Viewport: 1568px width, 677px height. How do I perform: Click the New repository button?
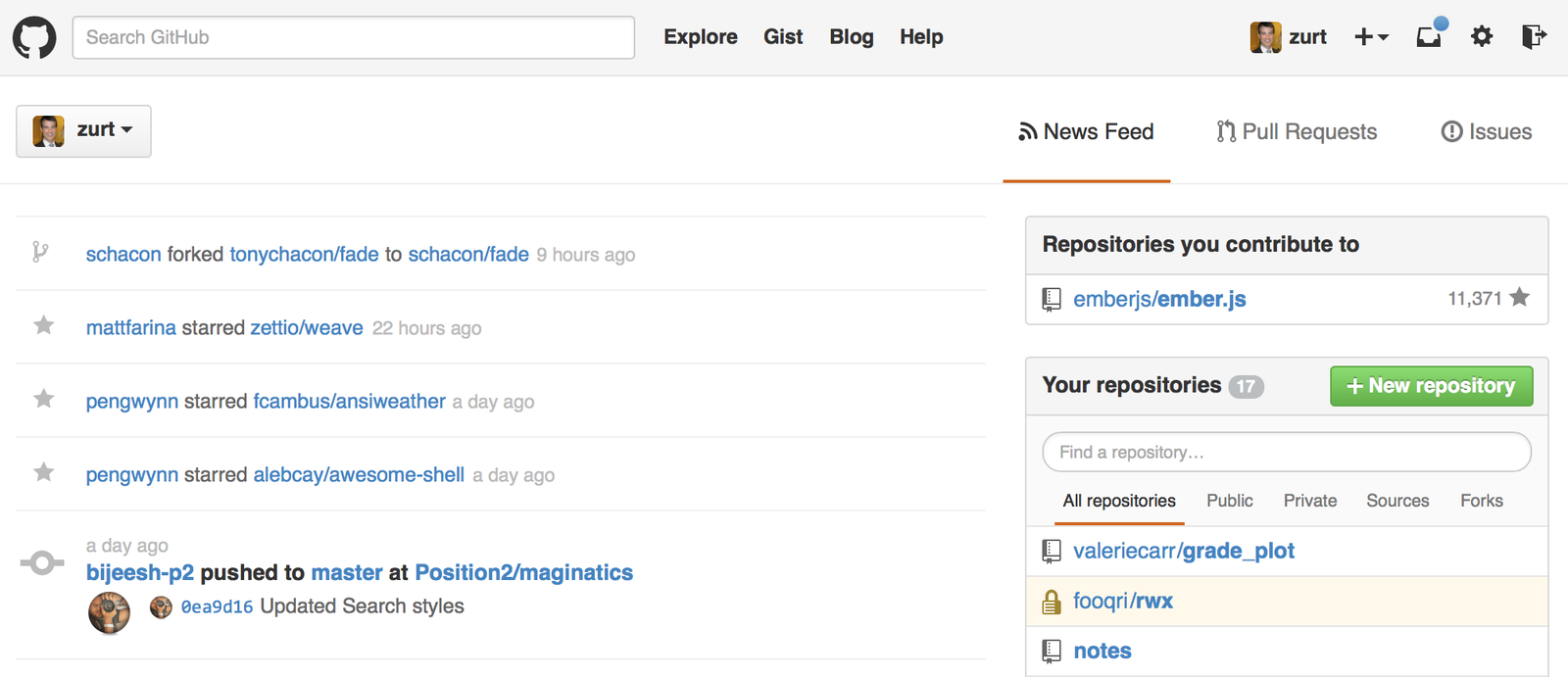1431,386
